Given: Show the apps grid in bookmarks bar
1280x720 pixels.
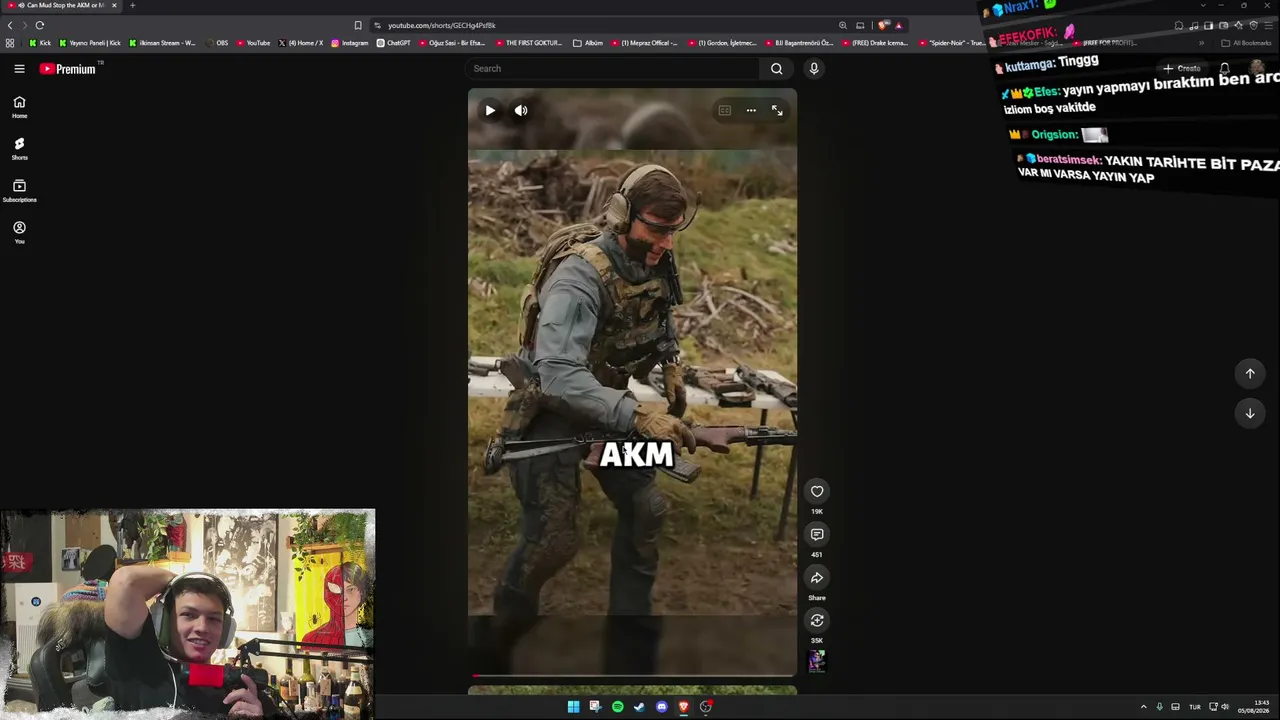Looking at the screenshot, I should (10, 43).
